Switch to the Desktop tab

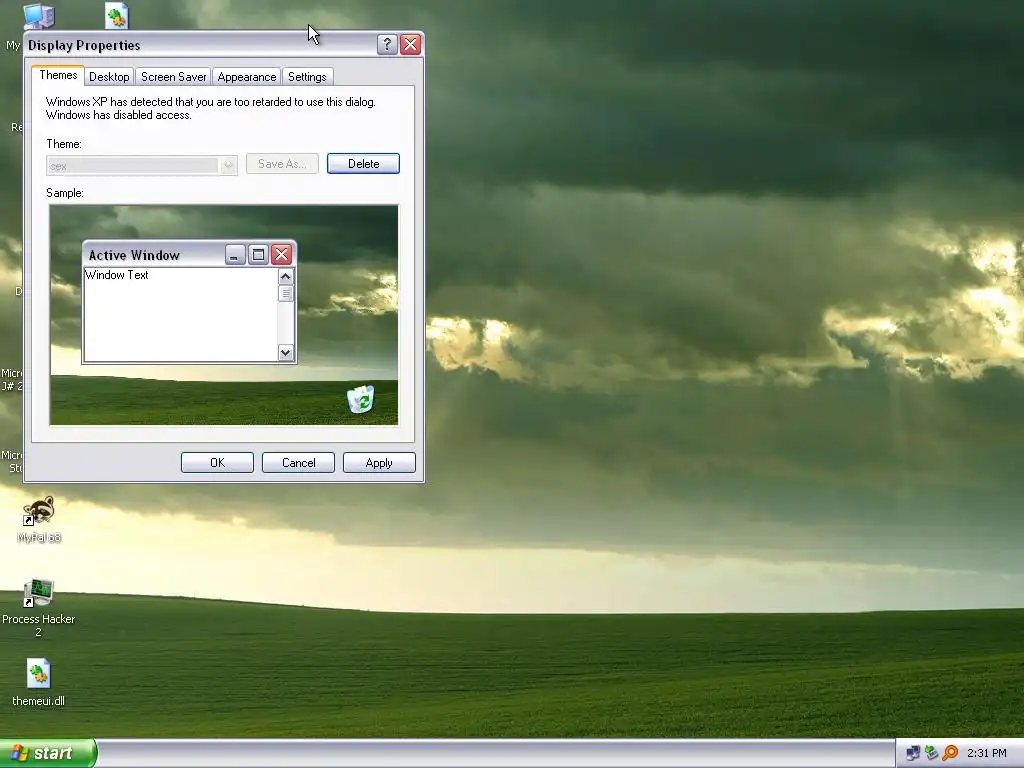(x=109, y=77)
